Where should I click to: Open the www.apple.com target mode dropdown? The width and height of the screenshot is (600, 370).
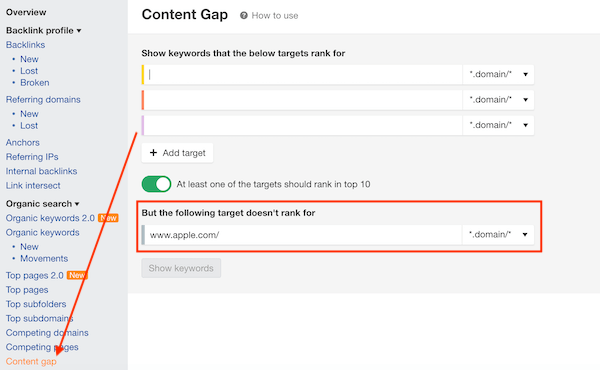coord(498,235)
